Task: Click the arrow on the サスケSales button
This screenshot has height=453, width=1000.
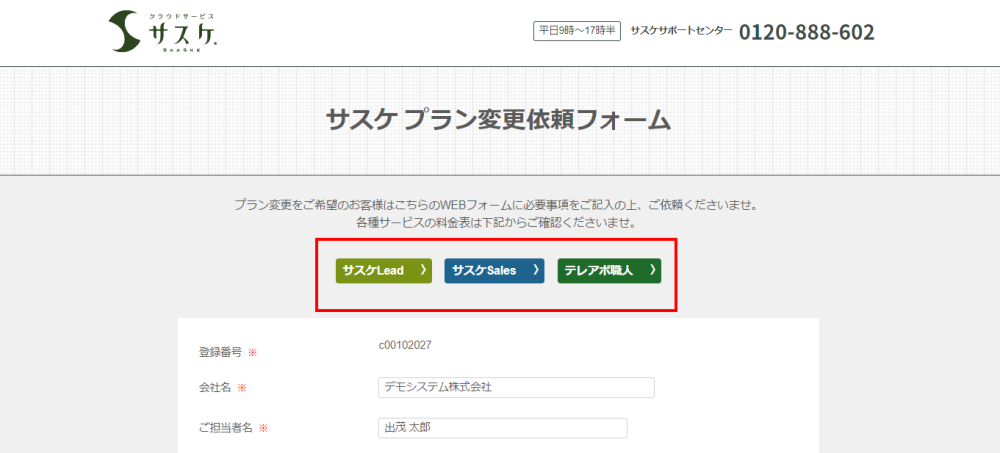Action: click(536, 270)
